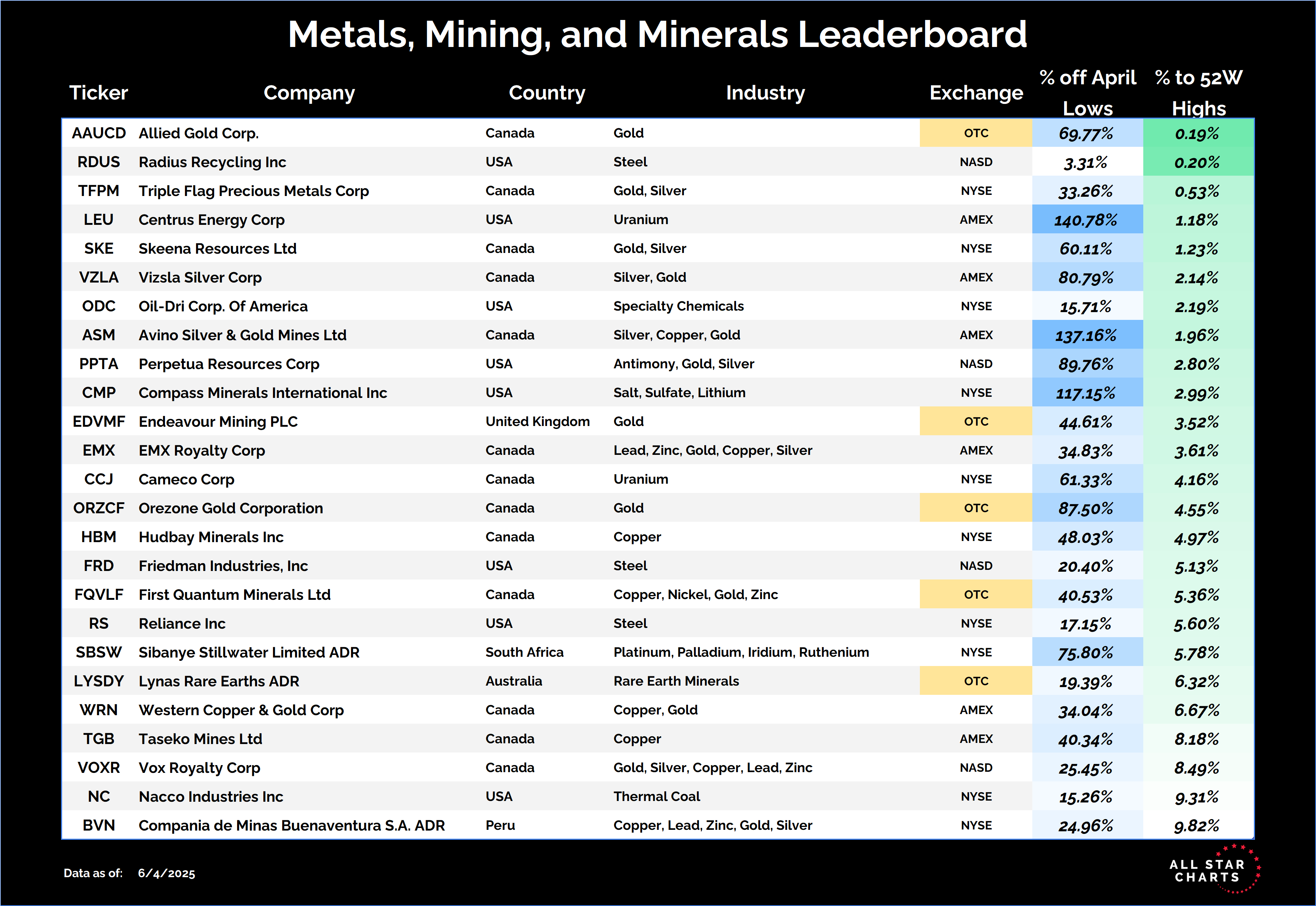Click the Australia country cell

(514, 681)
